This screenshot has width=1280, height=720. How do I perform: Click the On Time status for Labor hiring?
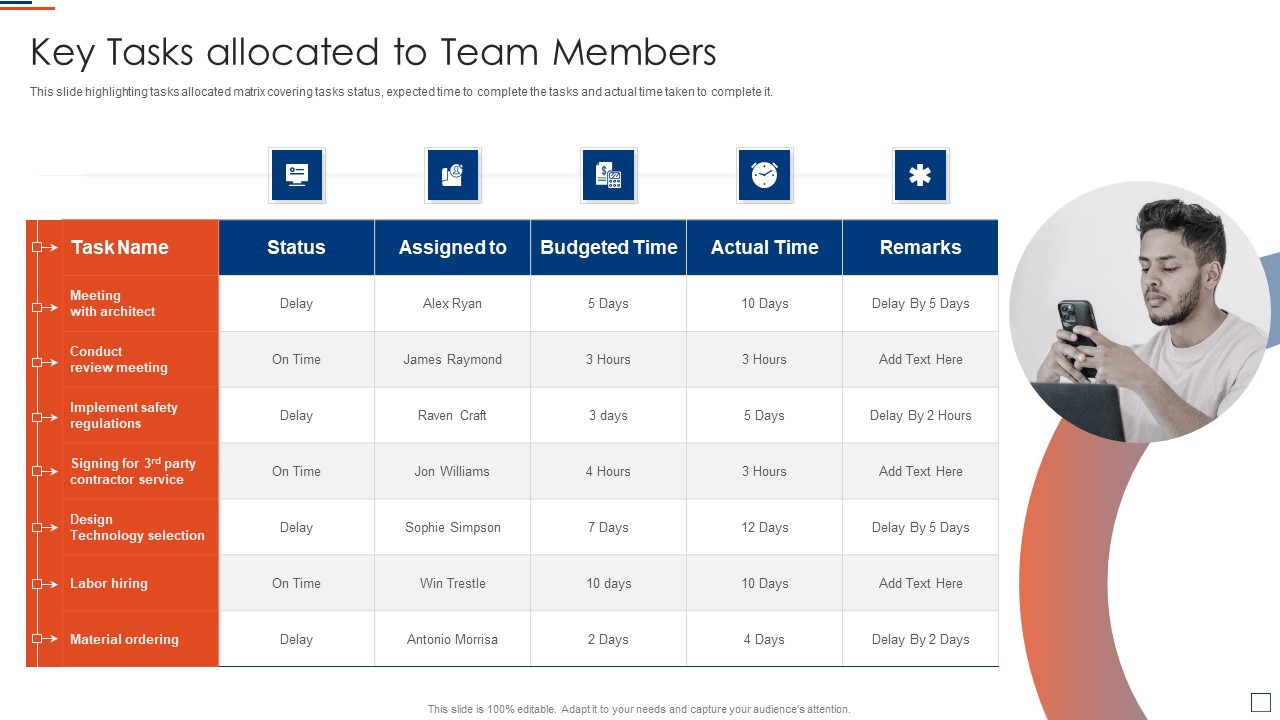pyautogui.click(x=297, y=583)
